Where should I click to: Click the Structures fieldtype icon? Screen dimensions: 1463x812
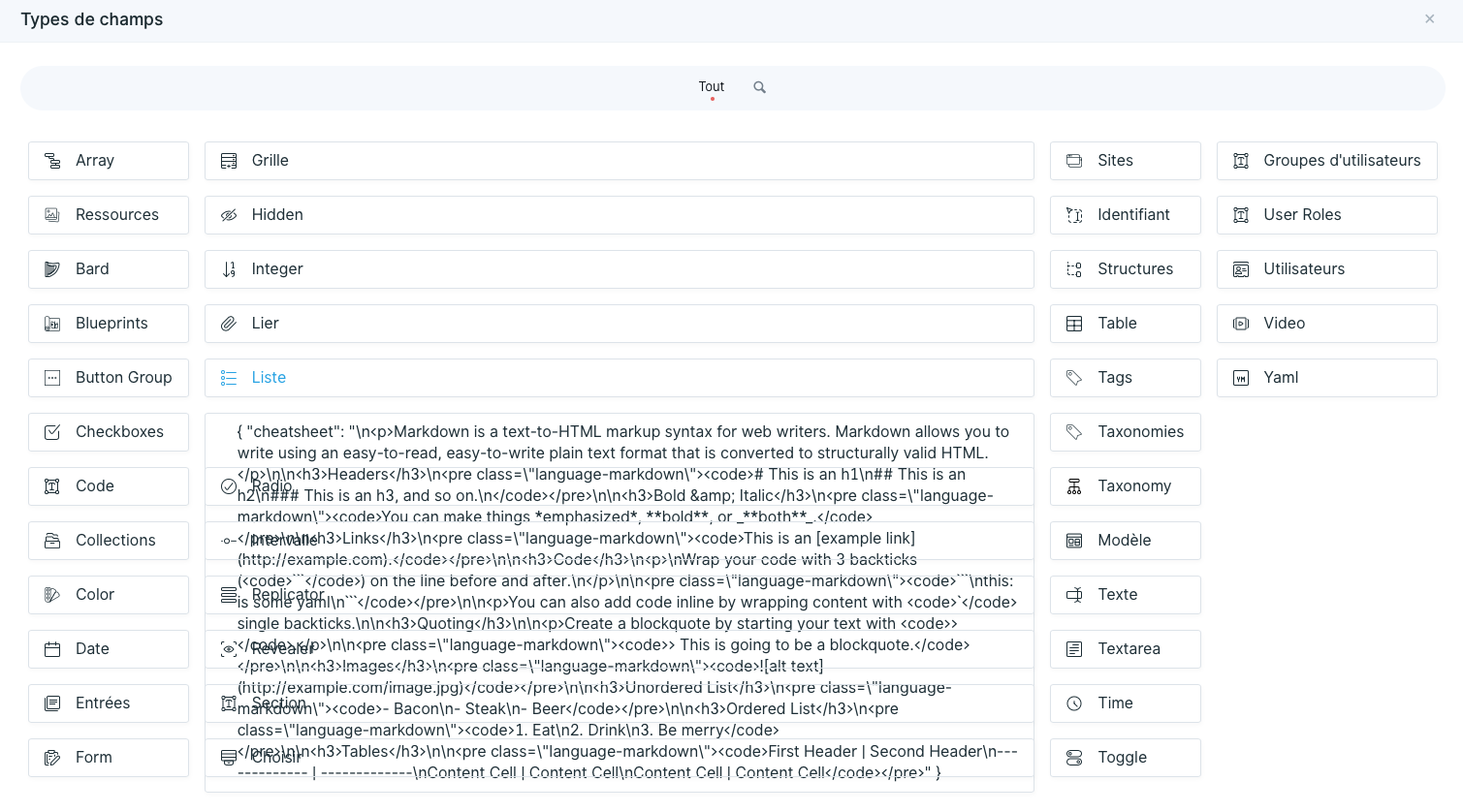1074,269
